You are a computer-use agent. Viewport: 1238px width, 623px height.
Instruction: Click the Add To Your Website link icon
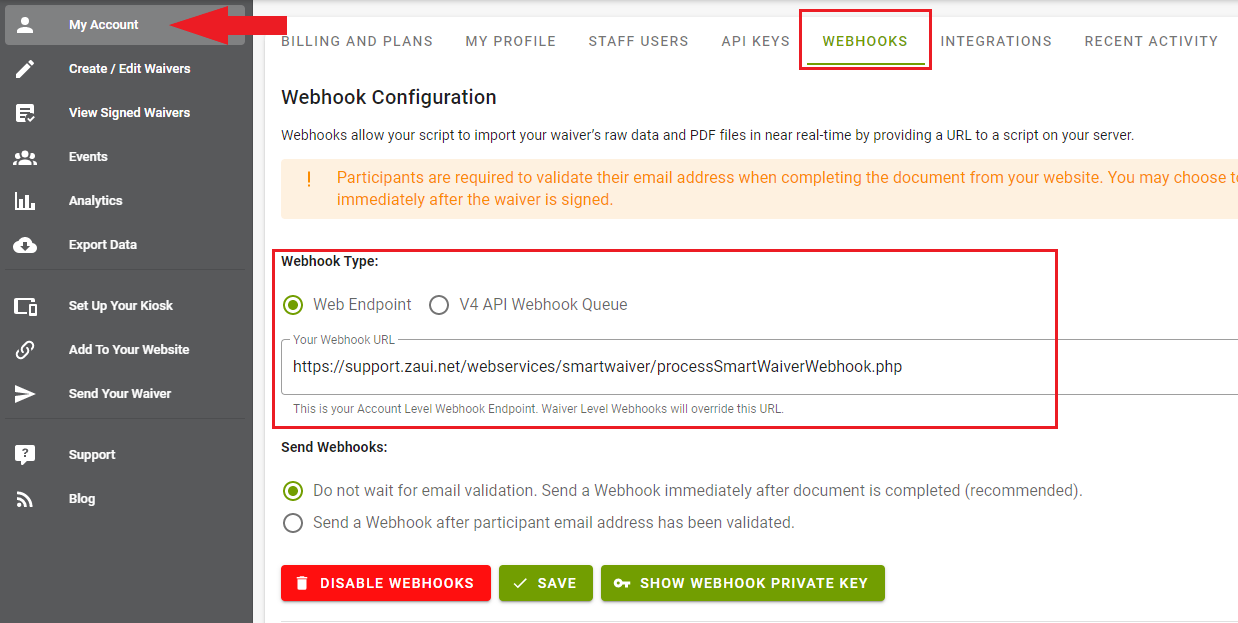pos(25,350)
